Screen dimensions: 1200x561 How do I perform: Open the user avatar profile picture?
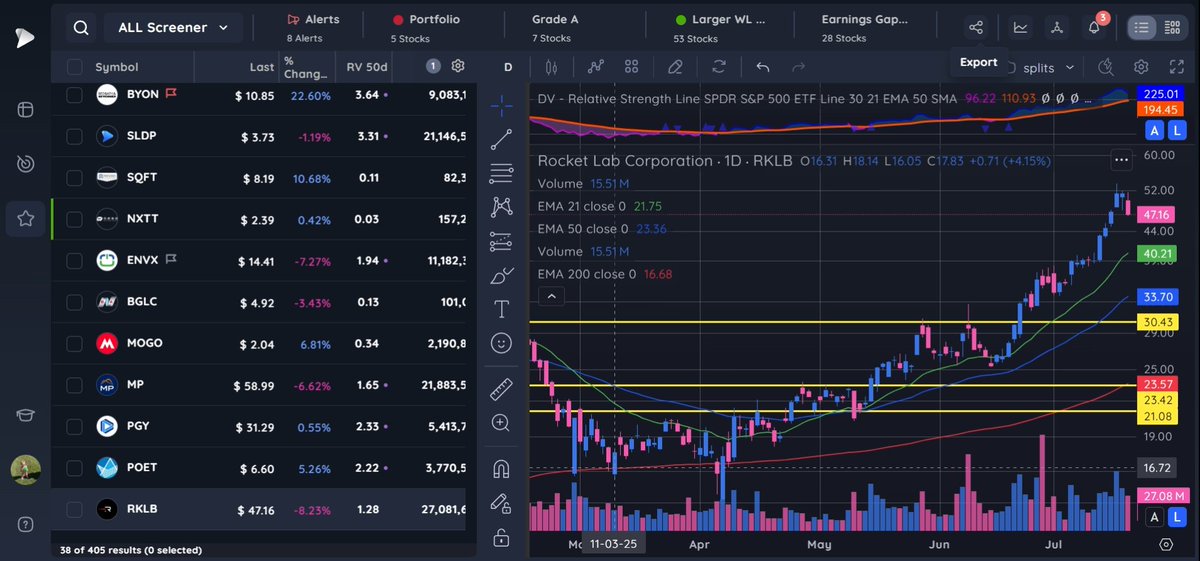25,470
